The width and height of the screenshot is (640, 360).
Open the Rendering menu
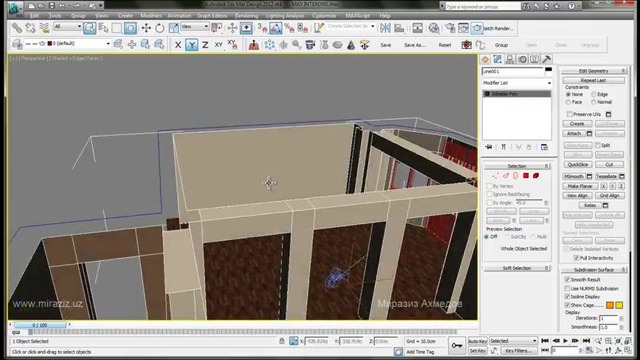pos(247,16)
